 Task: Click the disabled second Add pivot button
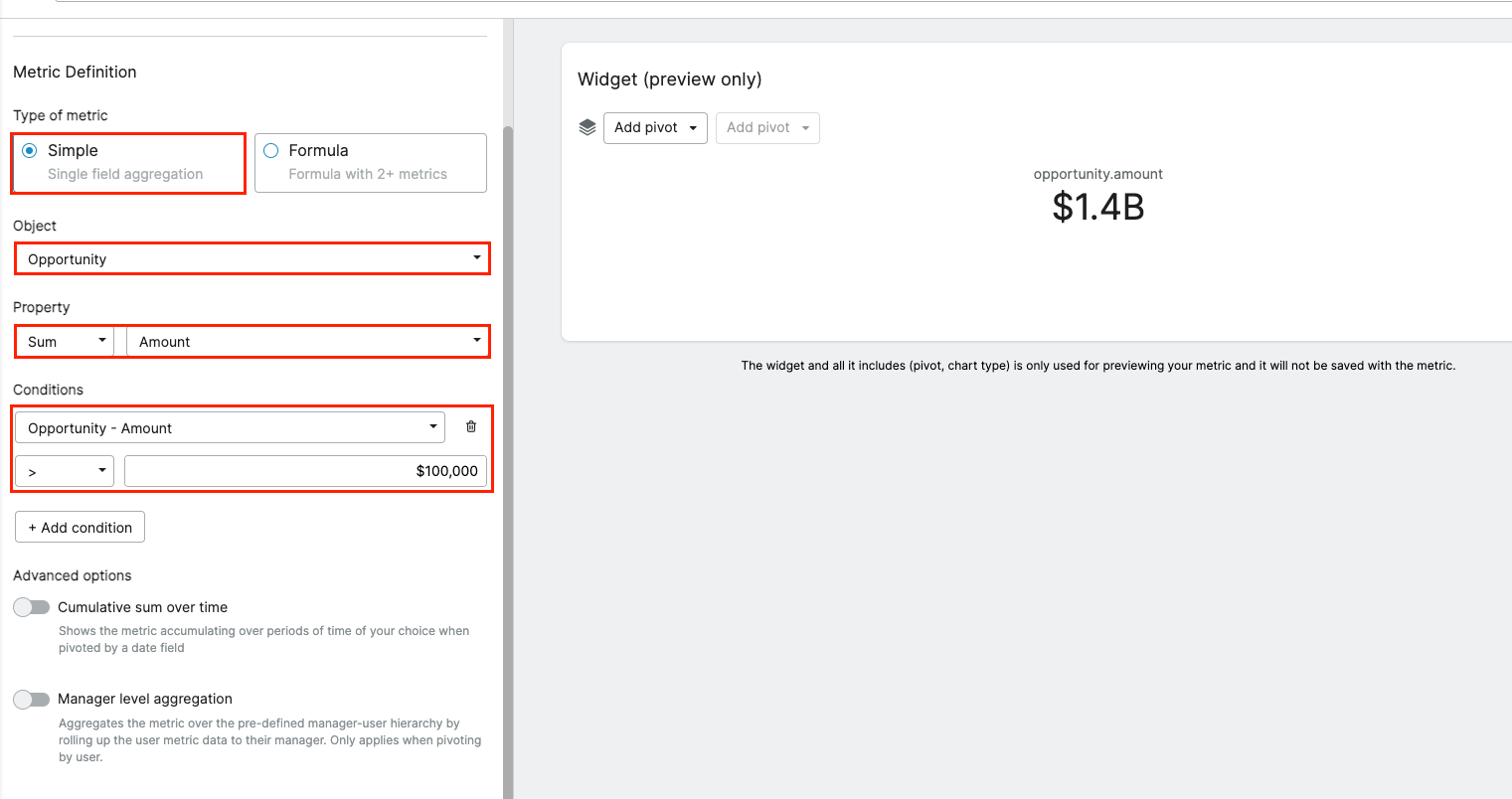(x=767, y=128)
